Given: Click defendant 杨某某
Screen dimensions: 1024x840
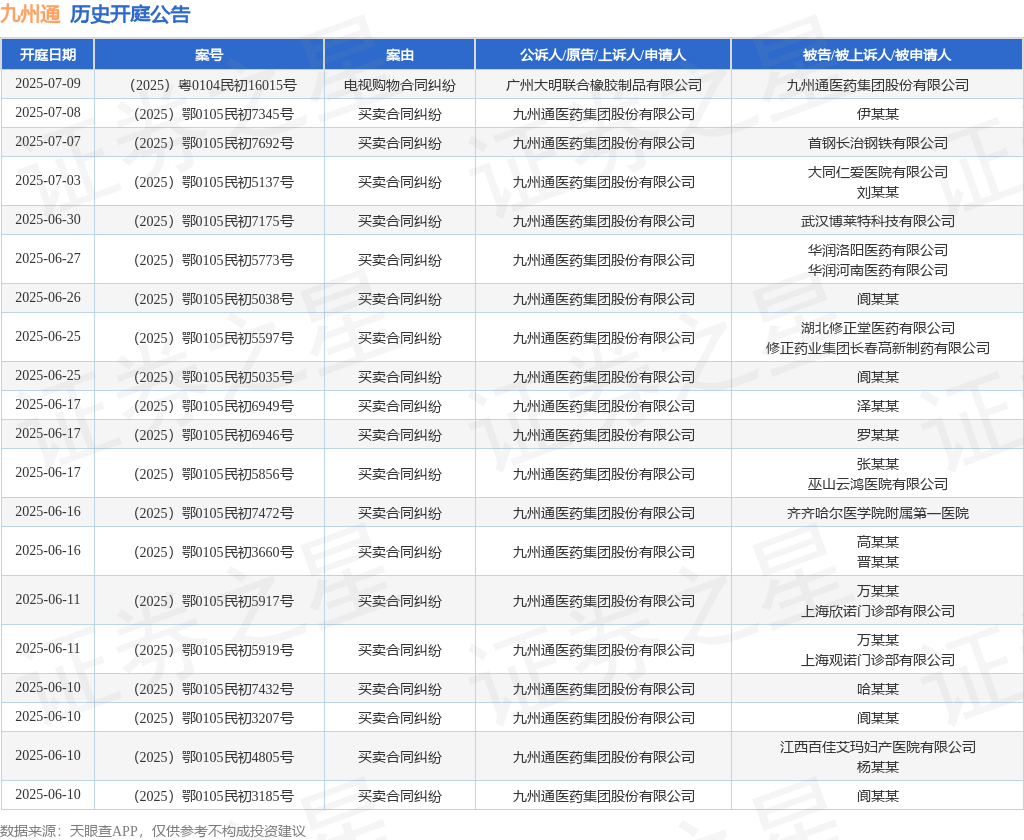Looking at the screenshot, I should pyautogui.click(x=878, y=767).
